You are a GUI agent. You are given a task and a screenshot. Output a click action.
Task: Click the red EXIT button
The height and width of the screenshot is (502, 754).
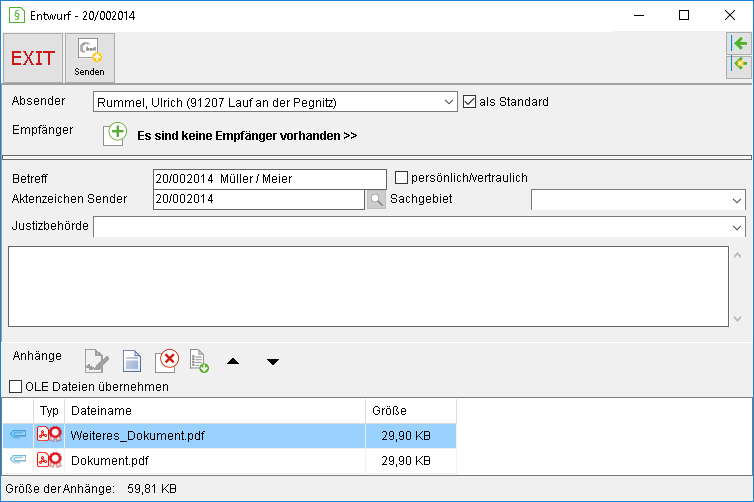coord(33,58)
